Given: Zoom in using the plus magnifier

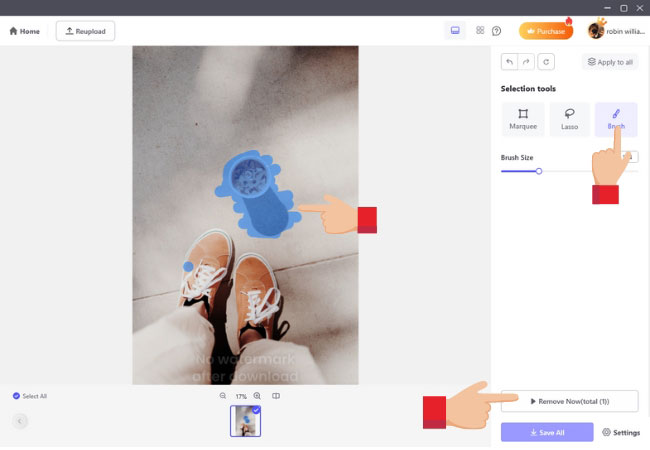Looking at the screenshot, I should [x=257, y=396].
